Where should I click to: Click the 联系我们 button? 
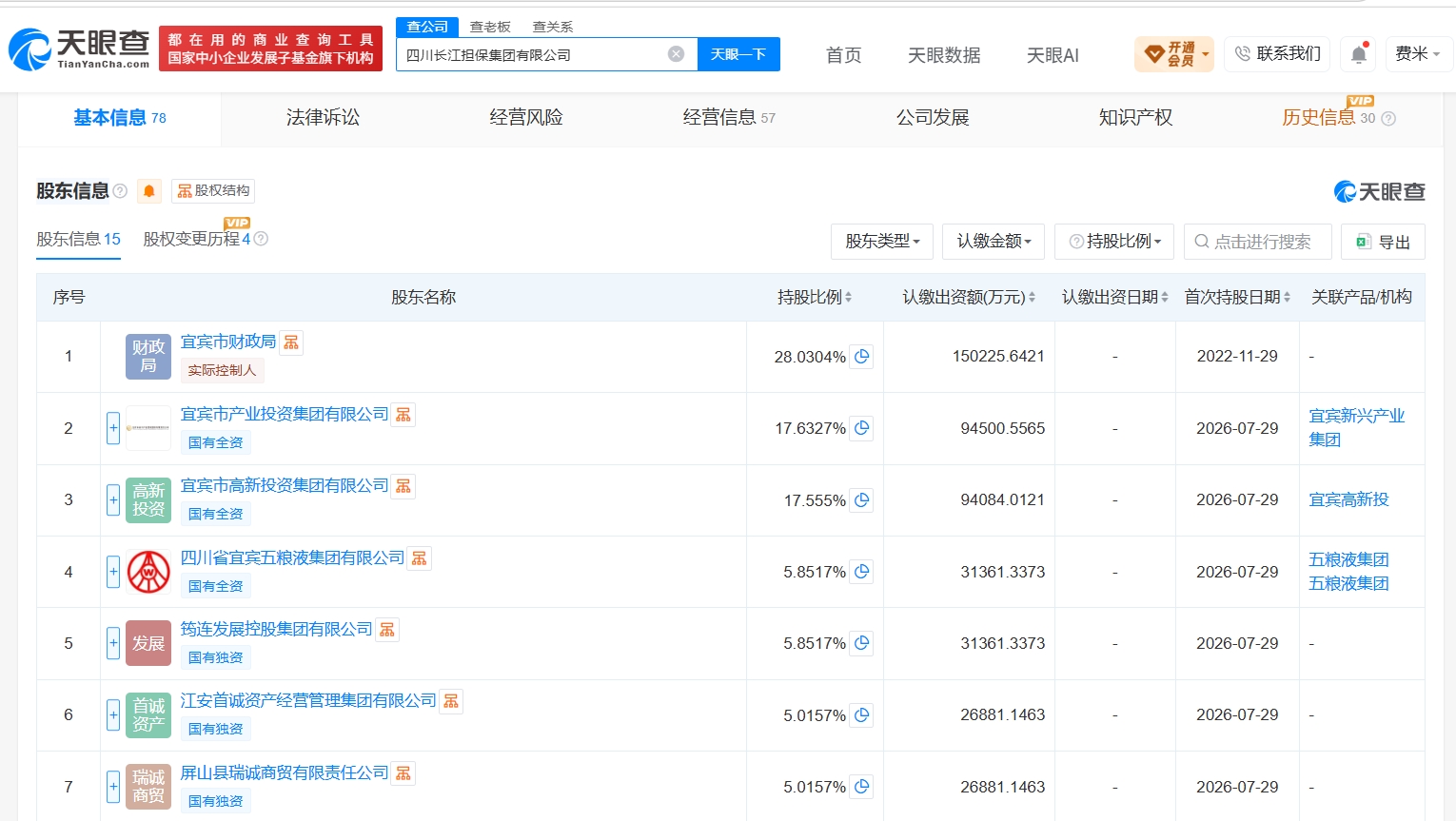pos(1278,54)
